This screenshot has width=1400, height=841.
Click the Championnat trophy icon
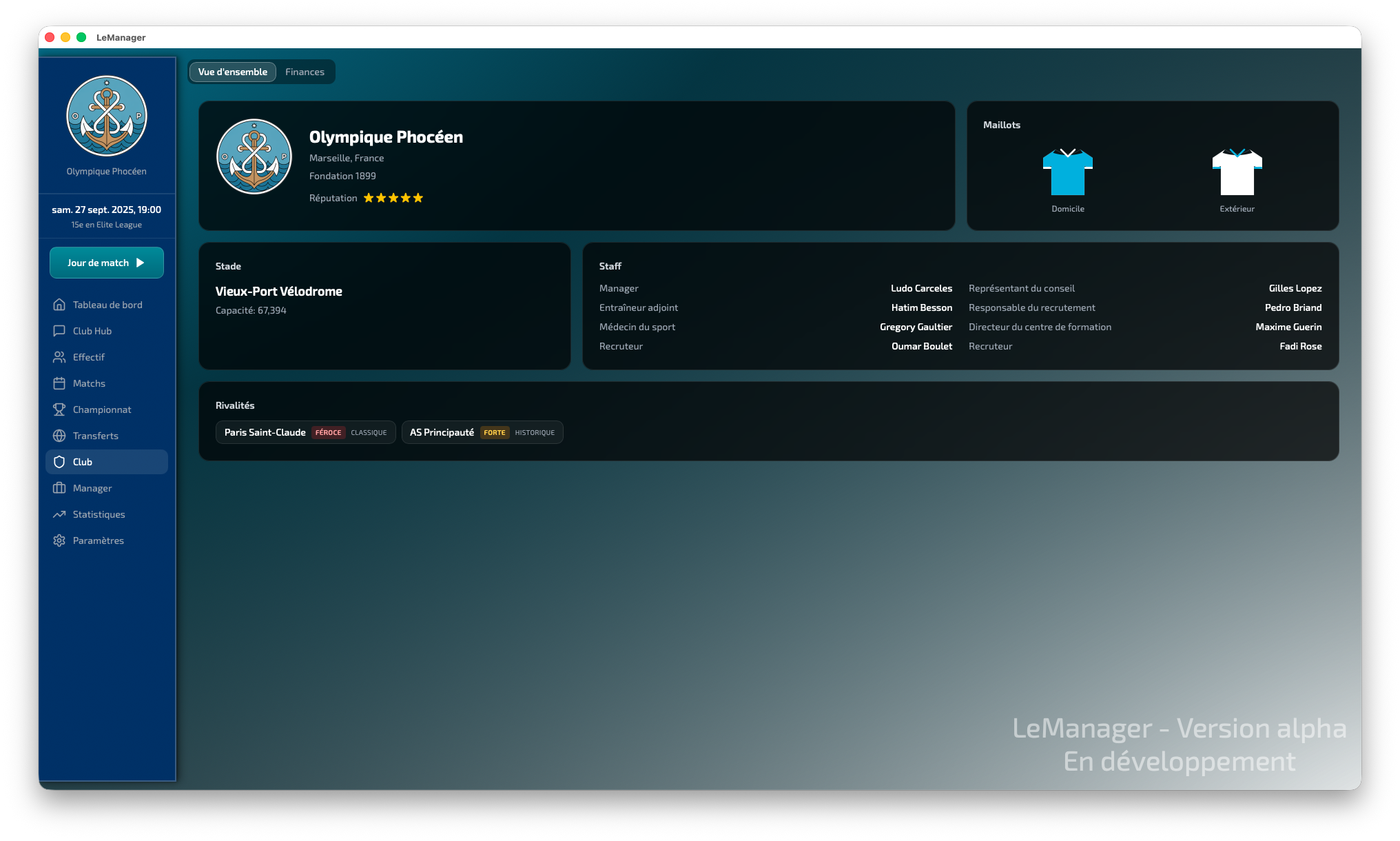[59, 409]
